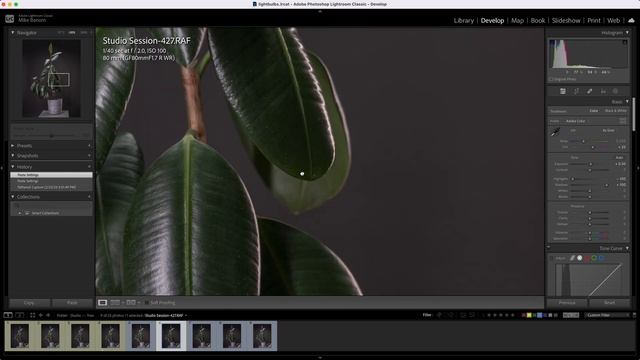The height and width of the screenshot is (360, 640).
Task: Collapse the Tone Curve panel
Action: click(x=627, y=248)
